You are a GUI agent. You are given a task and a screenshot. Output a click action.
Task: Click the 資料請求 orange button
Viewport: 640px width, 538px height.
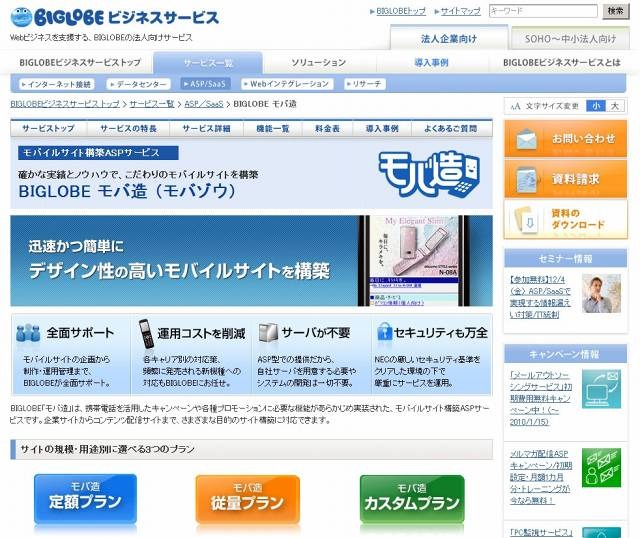566,179
